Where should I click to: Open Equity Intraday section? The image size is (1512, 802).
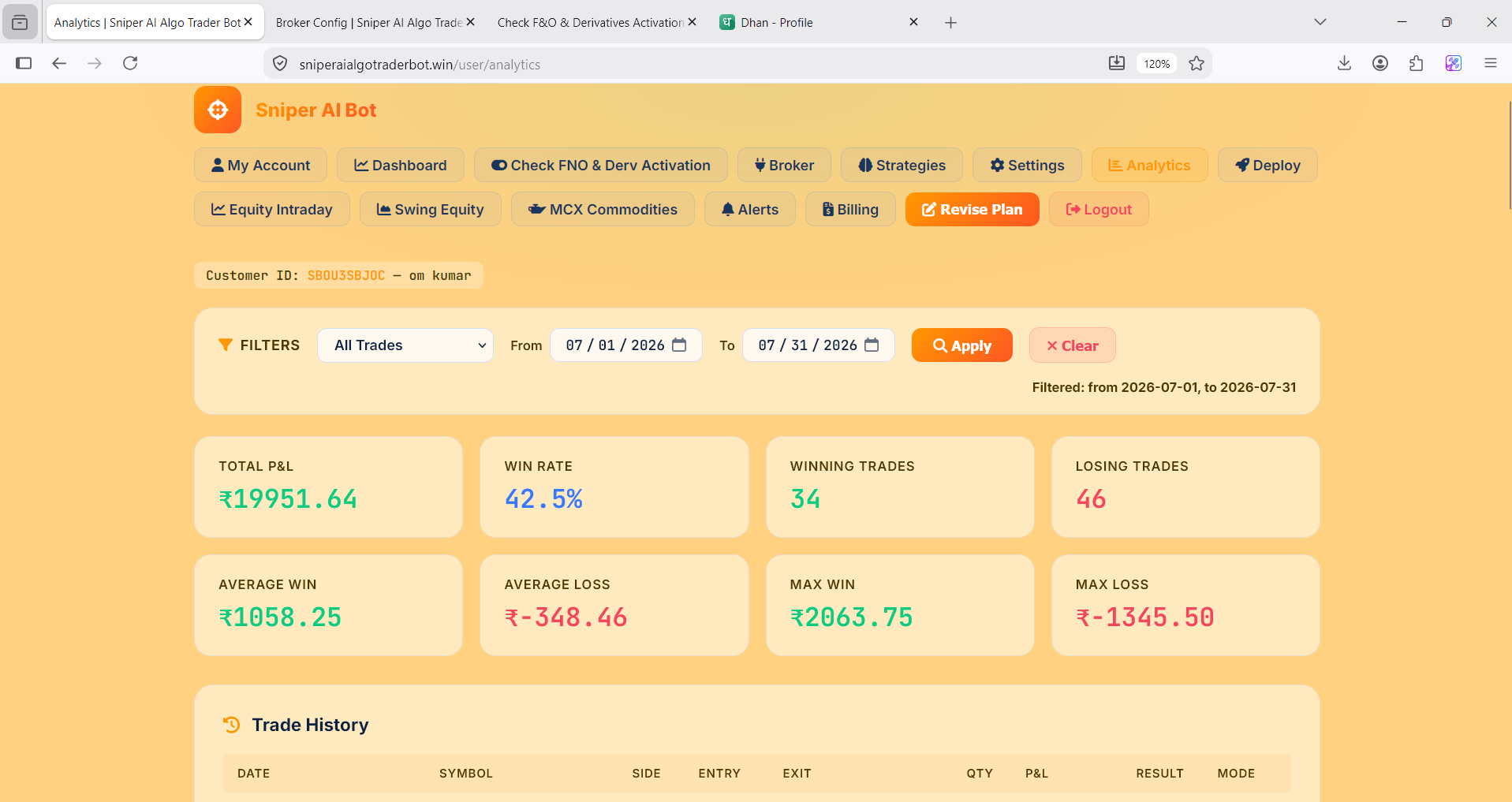[x=272, y=209]
